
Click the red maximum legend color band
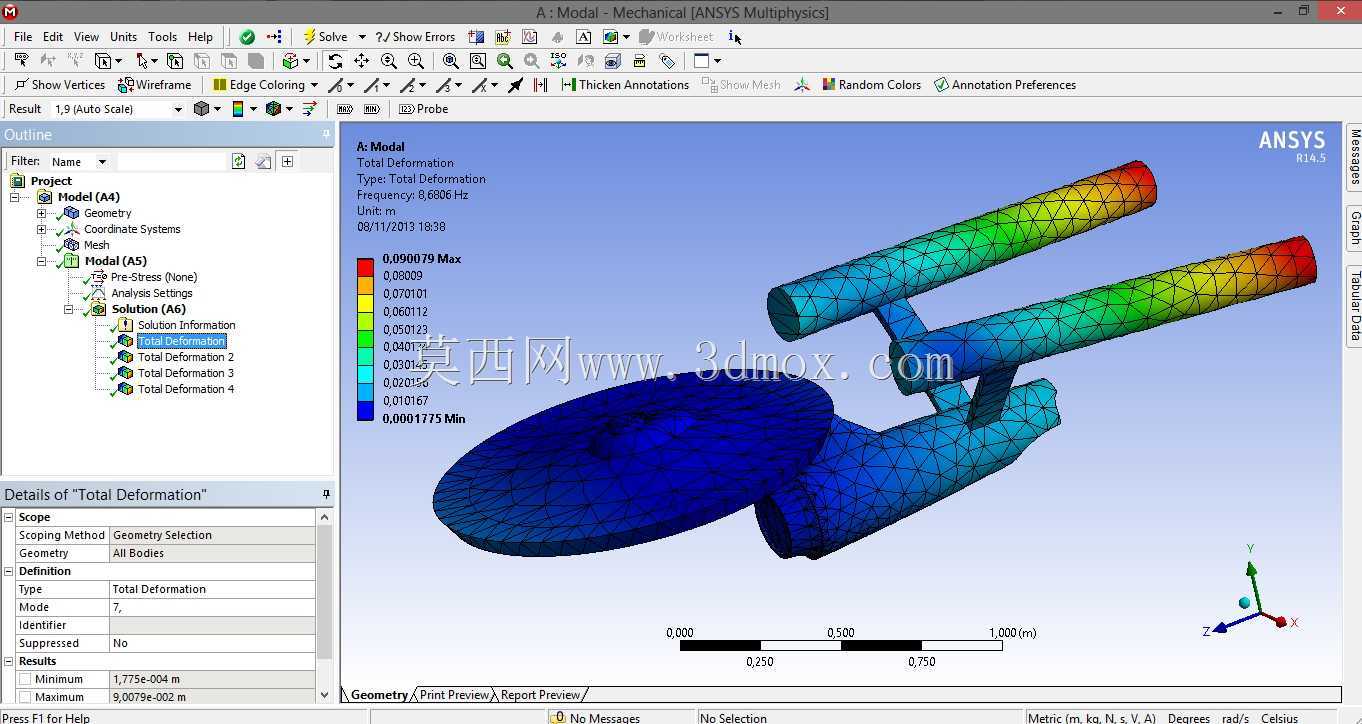click(365, 267)
